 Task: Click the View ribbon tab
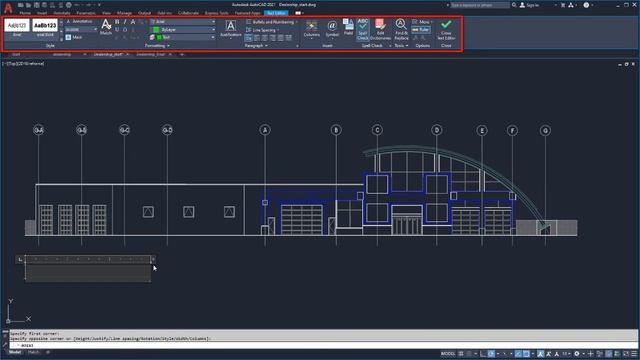(106, 13)
